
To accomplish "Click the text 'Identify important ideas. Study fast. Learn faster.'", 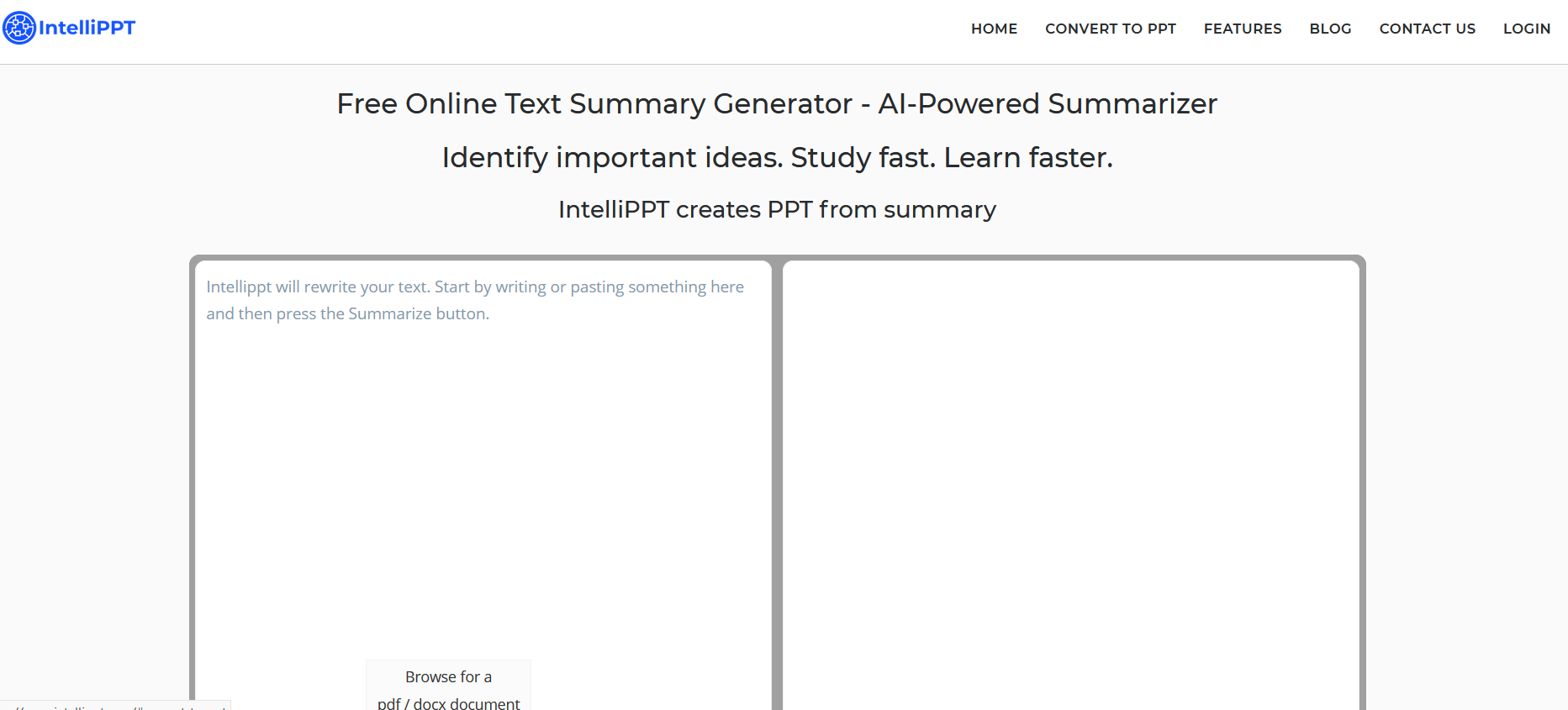I will pos(777,157).
